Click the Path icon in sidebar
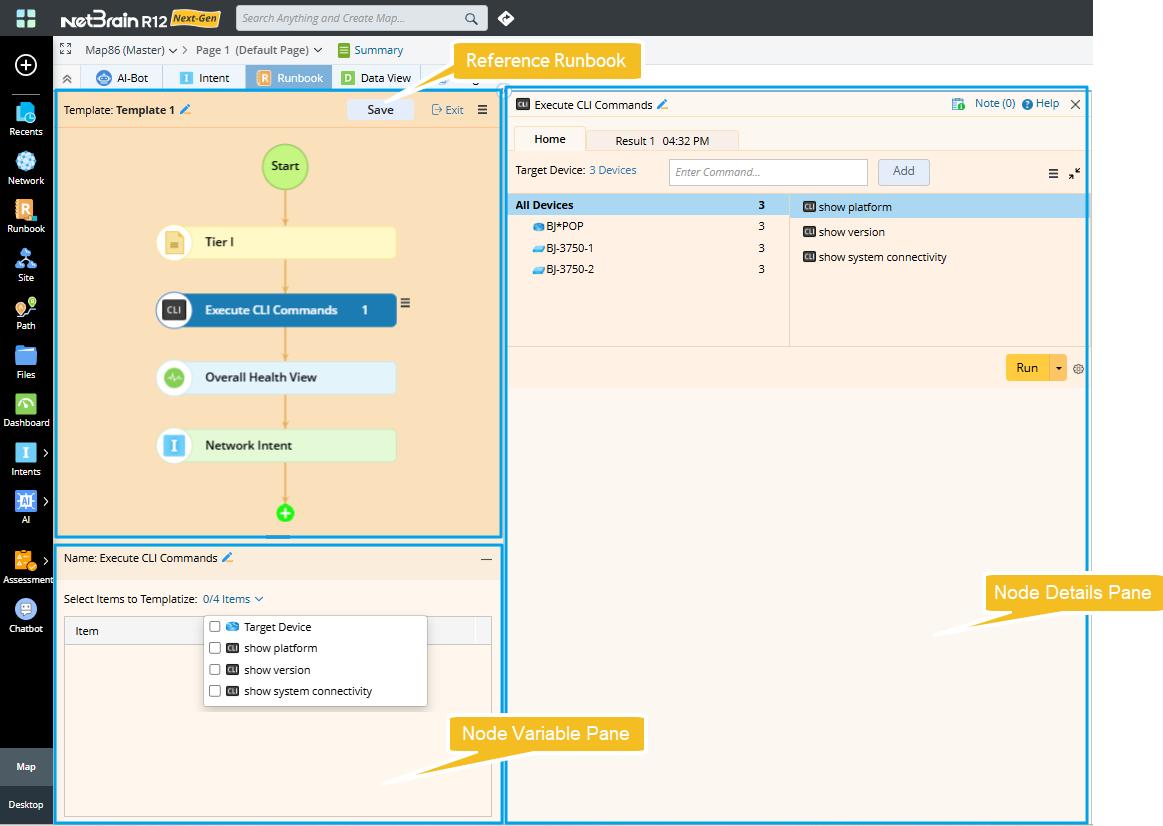1163x826 pixels. pos(26,307)
